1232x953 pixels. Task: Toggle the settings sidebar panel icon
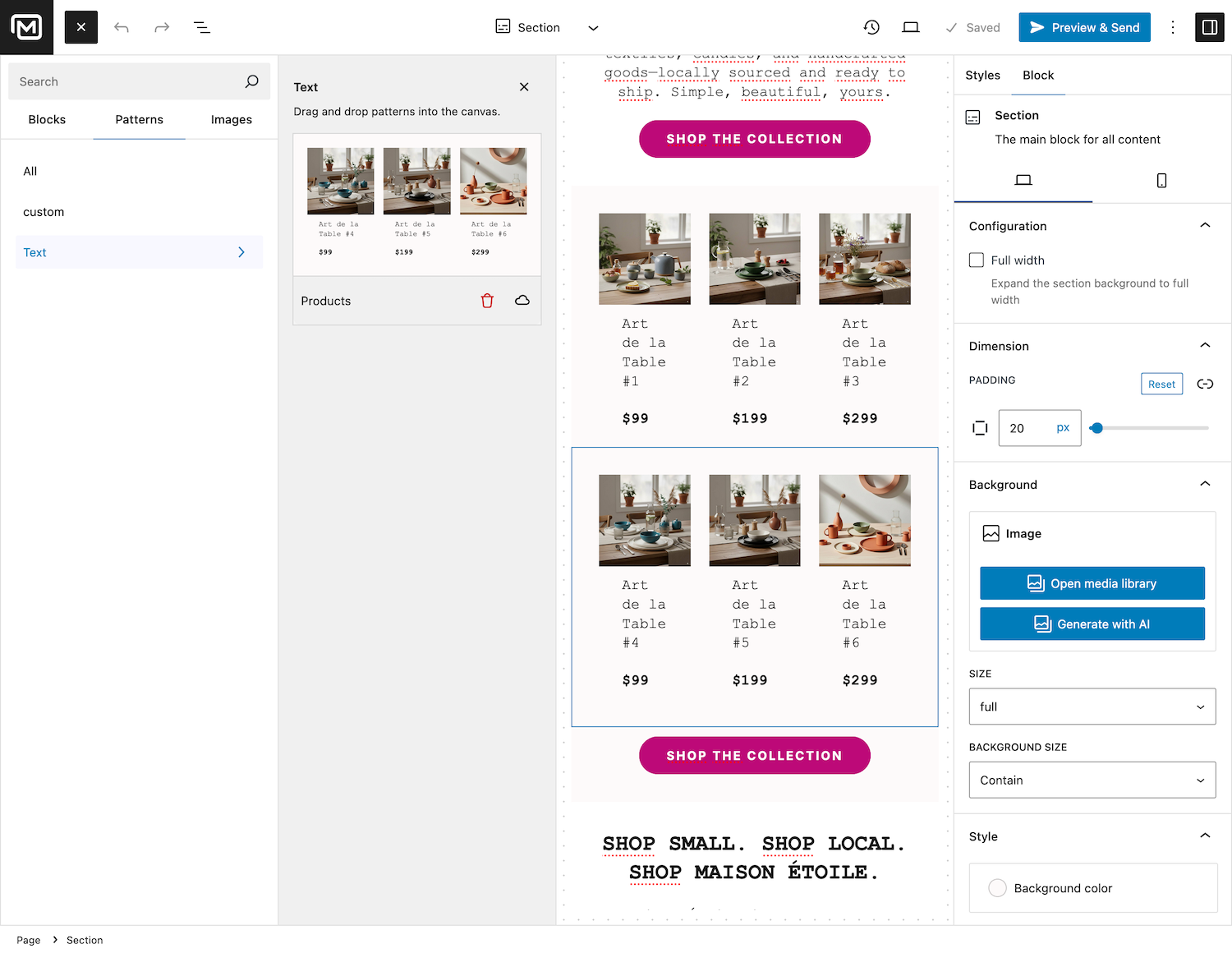pos(1209,28)
